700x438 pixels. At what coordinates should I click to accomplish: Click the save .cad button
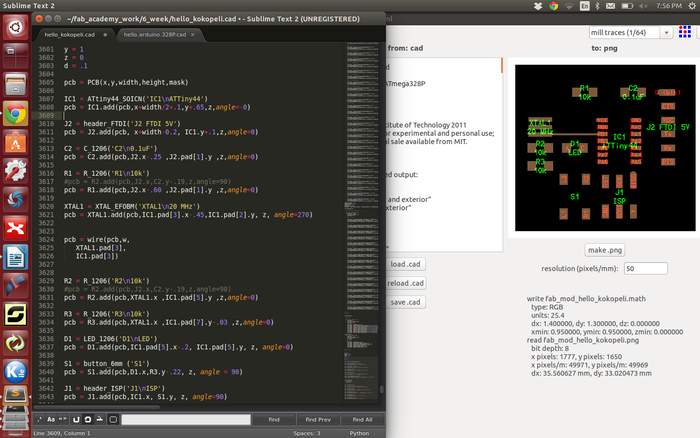tap(405, 302)
